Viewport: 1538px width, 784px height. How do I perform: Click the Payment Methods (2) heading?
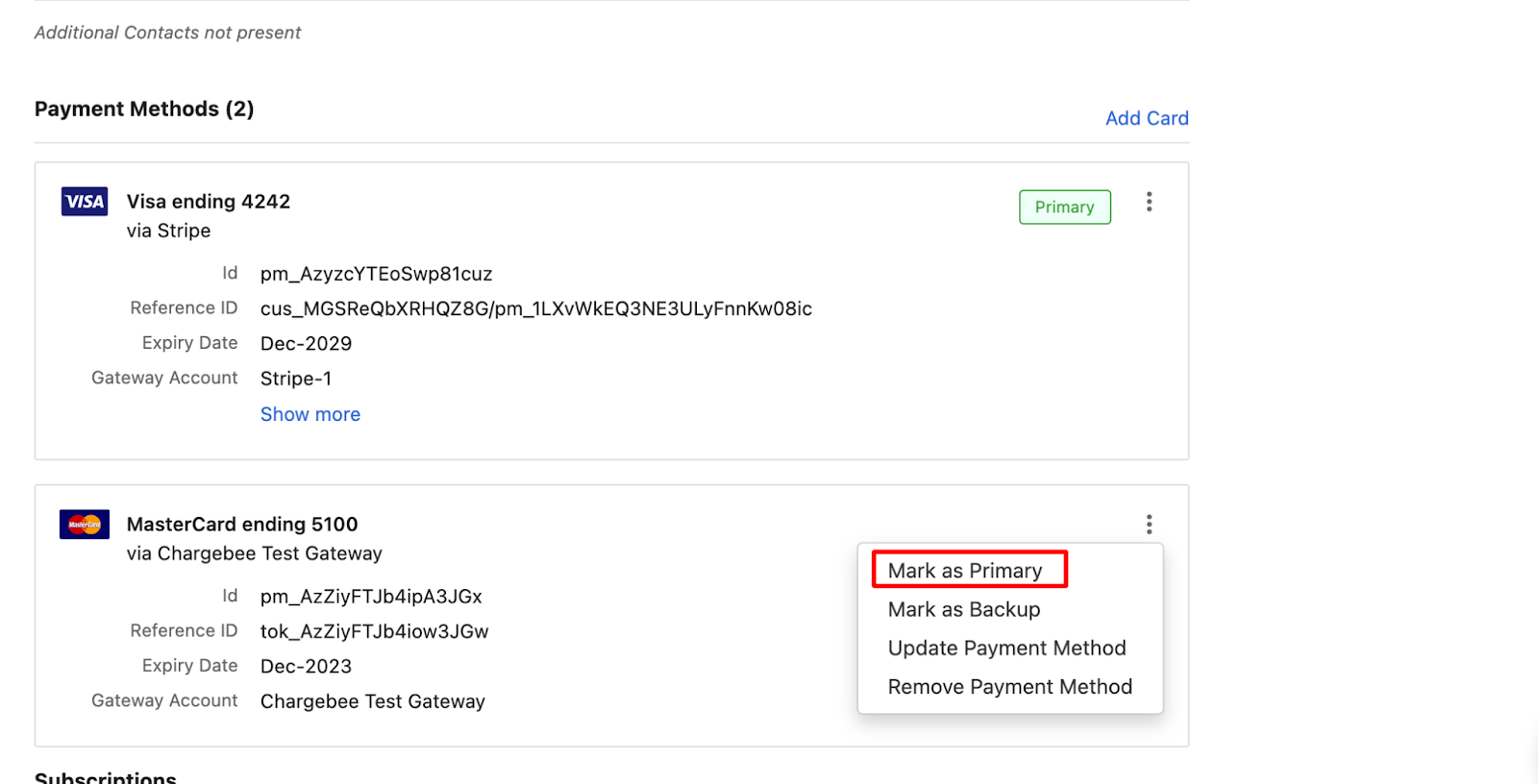[144, 110]
